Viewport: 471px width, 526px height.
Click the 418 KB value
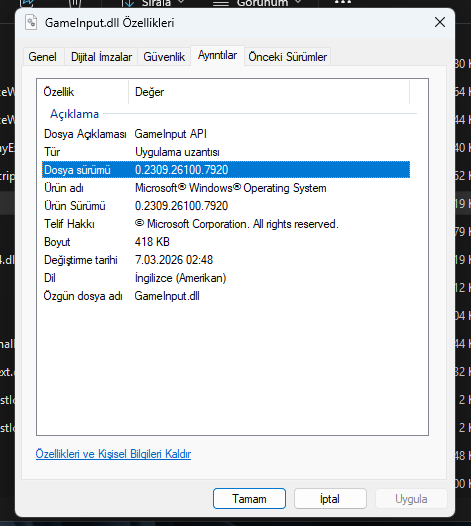(152, 242)
